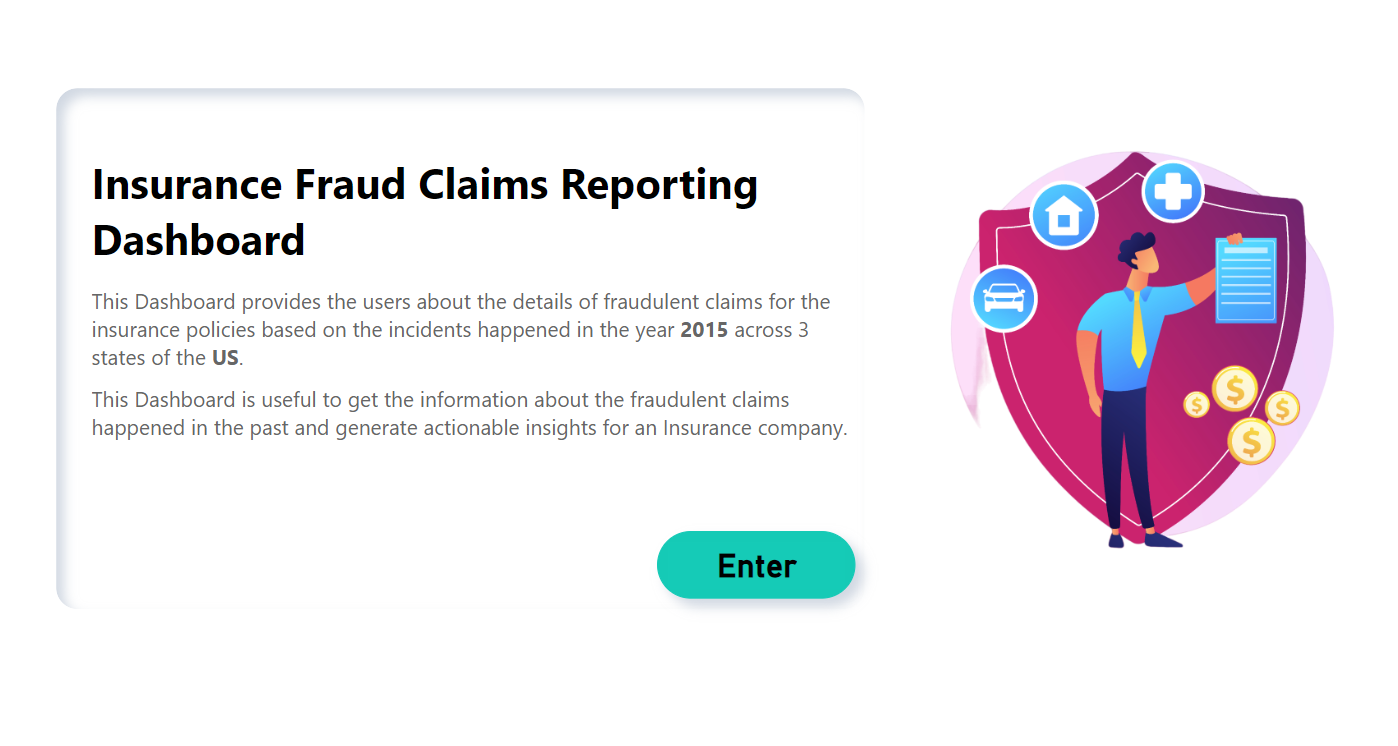Click the word Dashboard in the title
This screenshot has width=1398, height=746.
tap(198, 240)
